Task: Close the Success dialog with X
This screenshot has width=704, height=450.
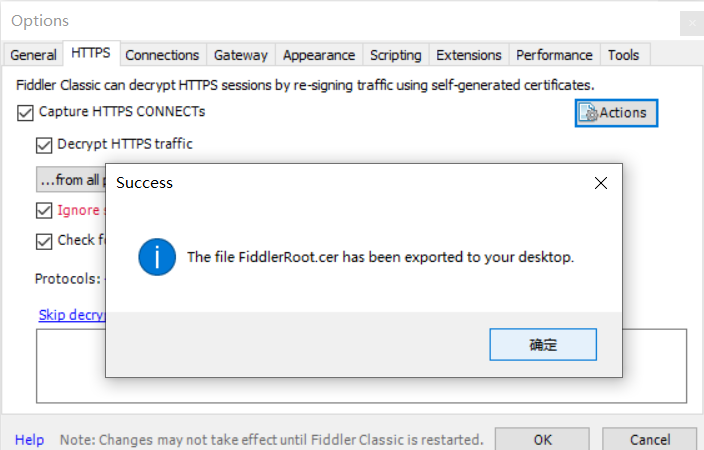Action: click(x=601, y=183)
